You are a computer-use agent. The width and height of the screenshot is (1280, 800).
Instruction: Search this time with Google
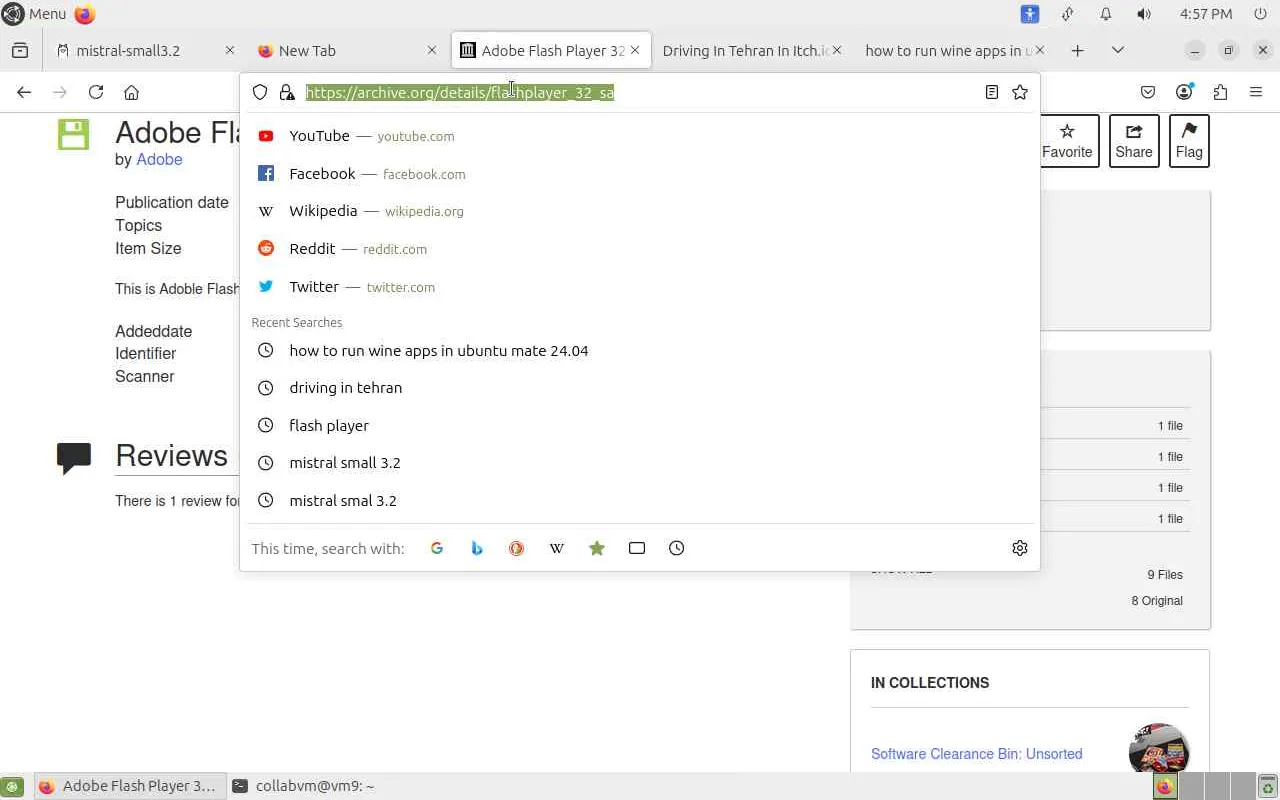[437, 548]
